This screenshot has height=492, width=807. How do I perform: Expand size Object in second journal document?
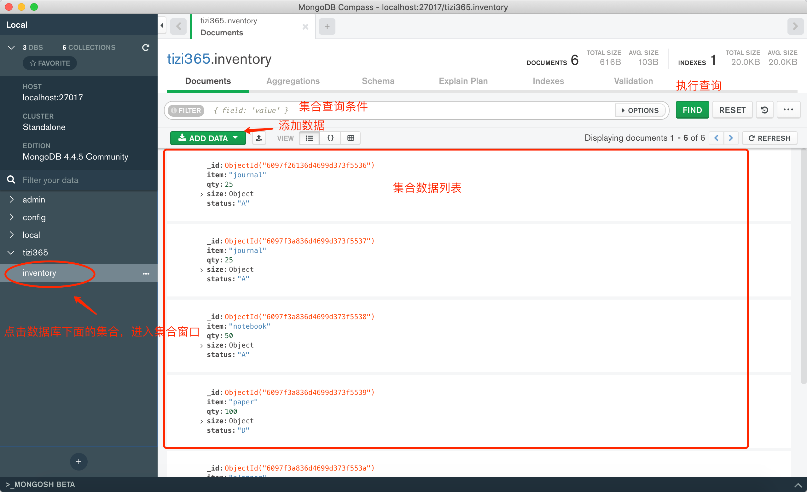[x=202, y=270]
